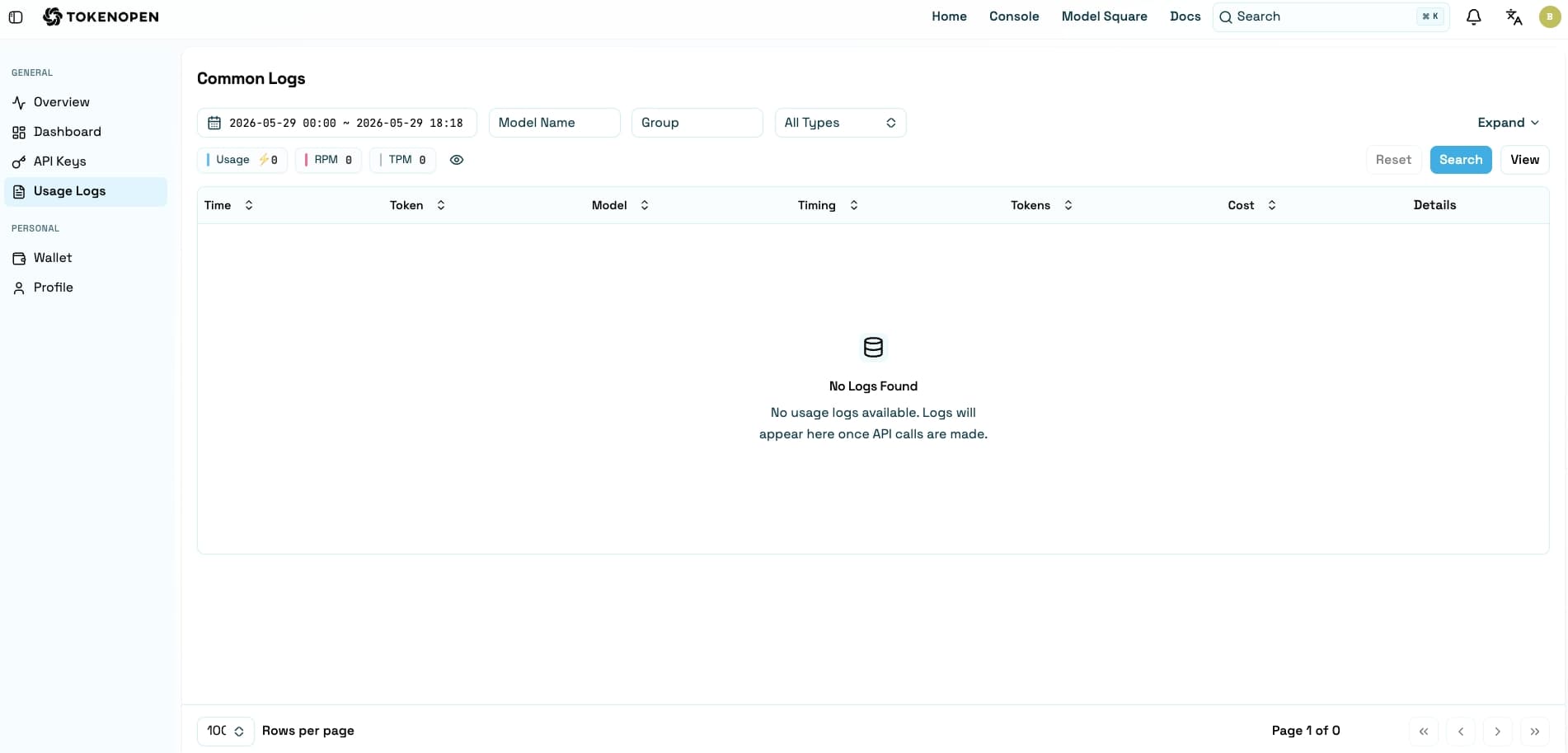Image resolution: width=1568 pixels, height=753 pixels.
Task: Click the Reset button
Action: tap(1393, 160)
